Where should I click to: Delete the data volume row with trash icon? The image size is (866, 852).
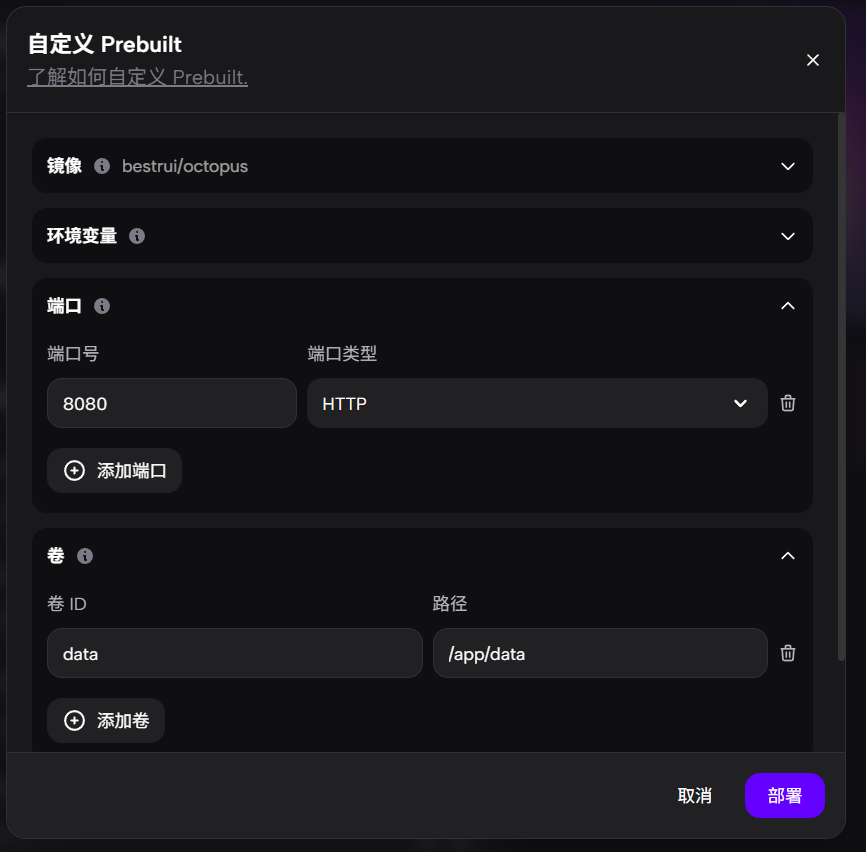click(x=788, y=653)
